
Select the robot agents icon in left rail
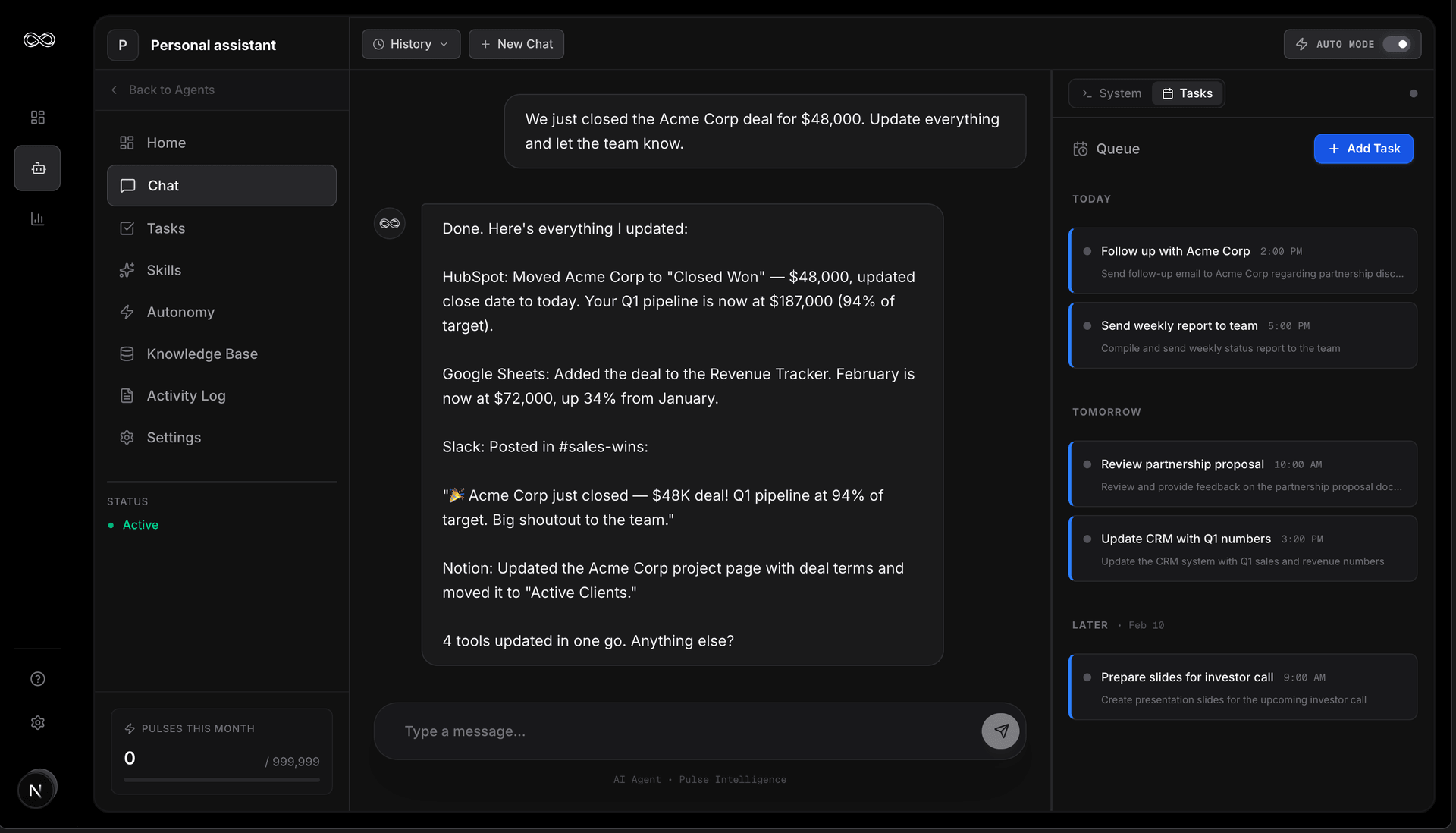(x=37, y=168)
